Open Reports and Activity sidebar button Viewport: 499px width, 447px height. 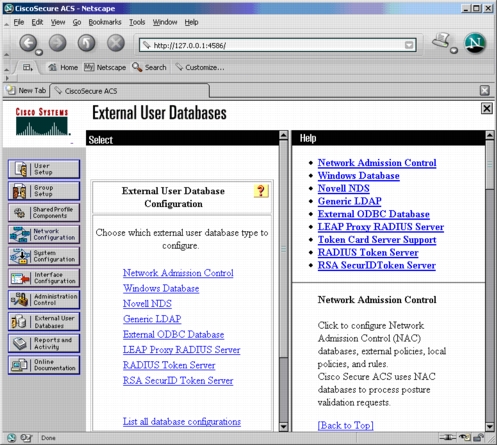(x=44, y=344)
